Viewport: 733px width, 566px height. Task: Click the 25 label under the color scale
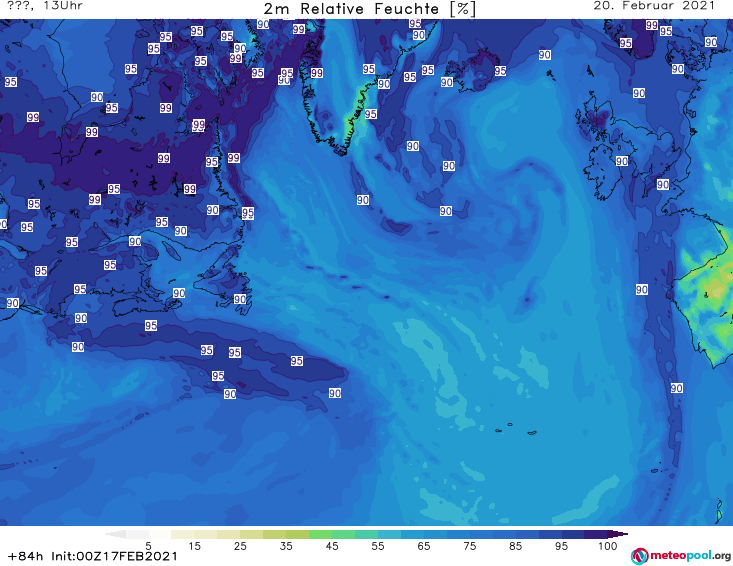pyautogui.click(x=240, y=546)
